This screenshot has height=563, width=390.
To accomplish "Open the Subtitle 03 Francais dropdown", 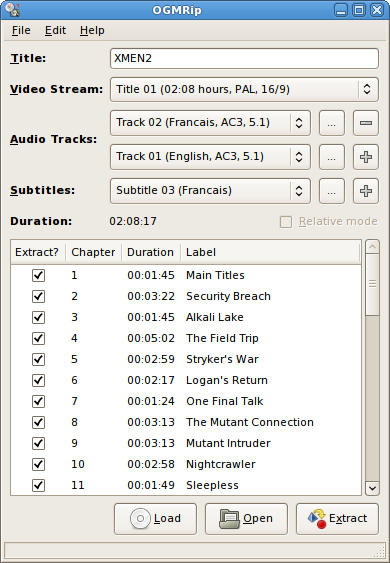I will click(210, 191).
